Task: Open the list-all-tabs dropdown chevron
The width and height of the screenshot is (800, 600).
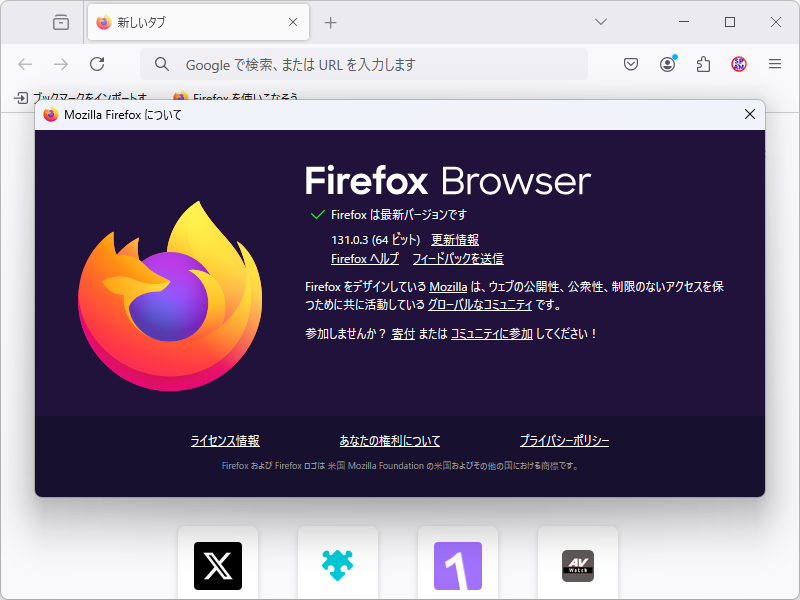Action: click(601, 22)
